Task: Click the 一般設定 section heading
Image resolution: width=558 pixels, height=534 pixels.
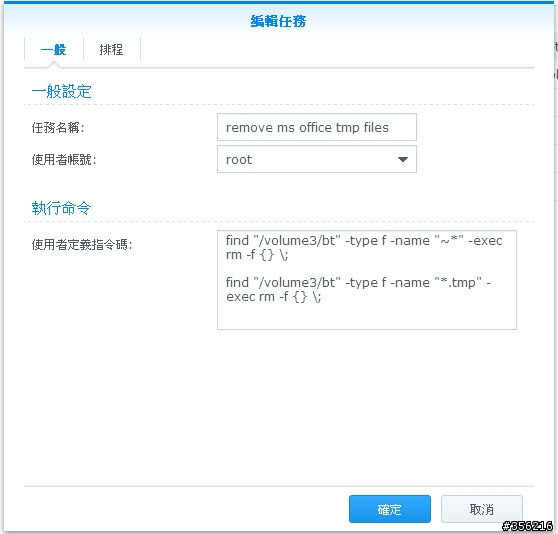Action: click(x=62, y=91)
